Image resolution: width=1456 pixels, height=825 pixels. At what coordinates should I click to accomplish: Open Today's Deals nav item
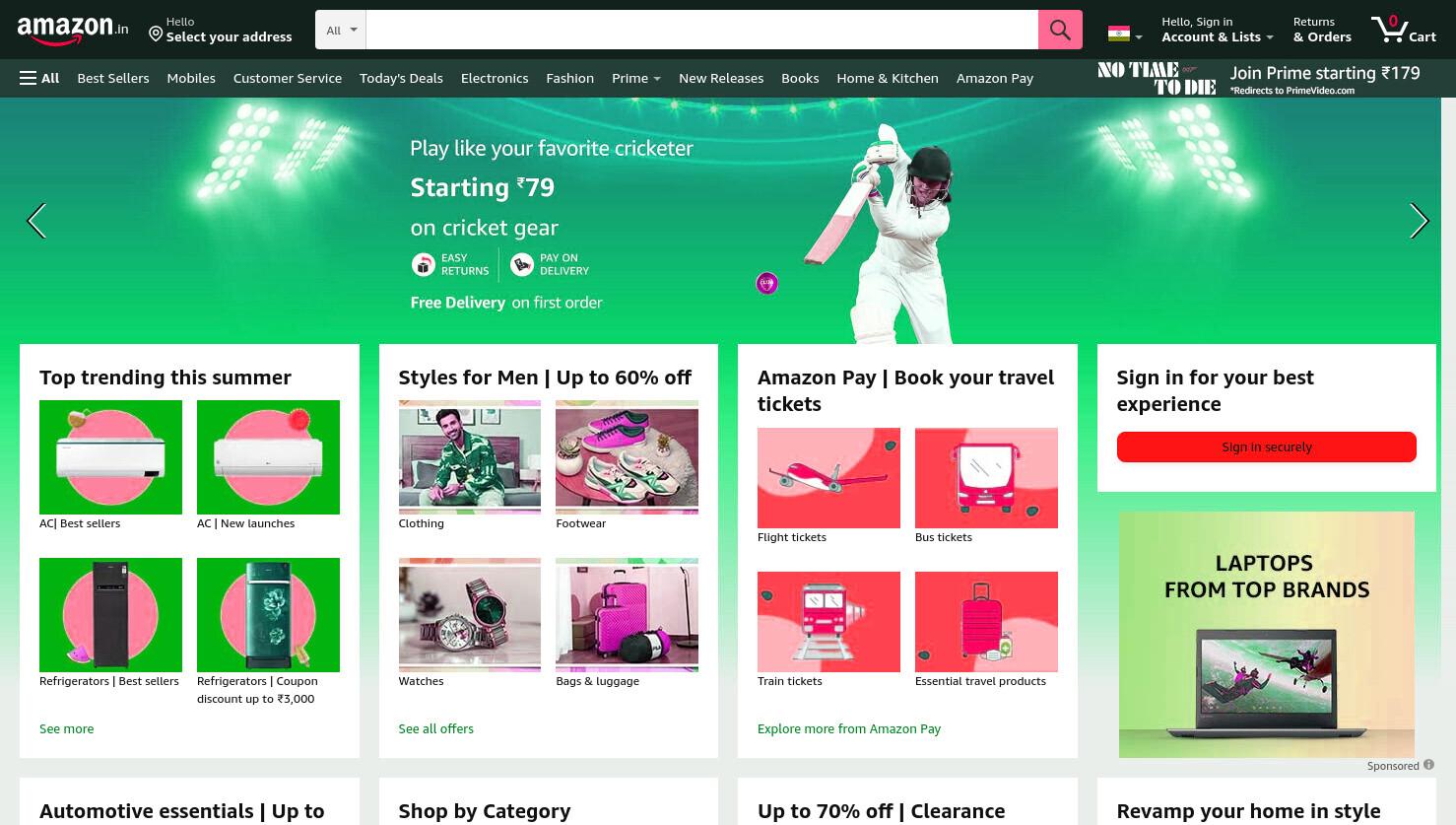(x=401, y=78)
